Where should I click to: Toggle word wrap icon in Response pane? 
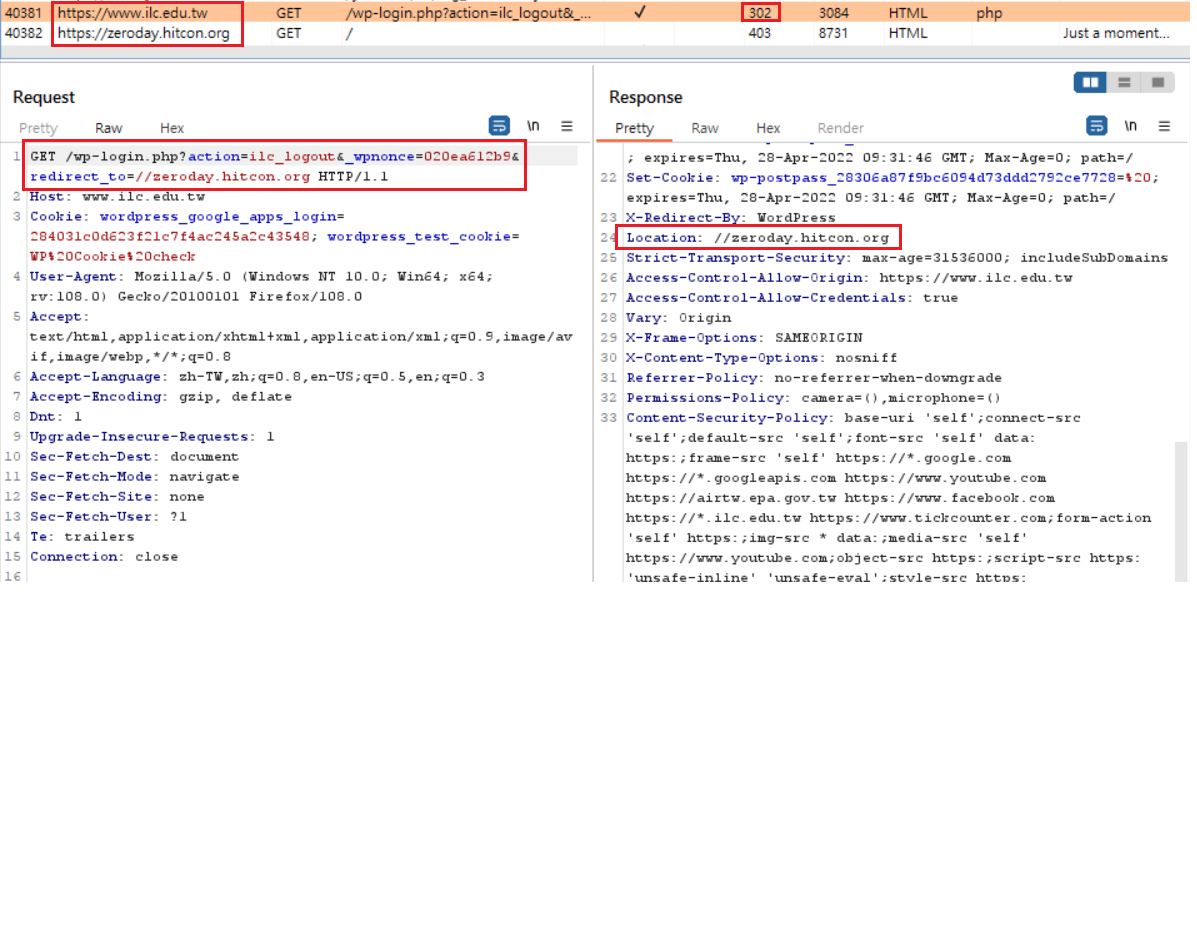(1096, 126)
